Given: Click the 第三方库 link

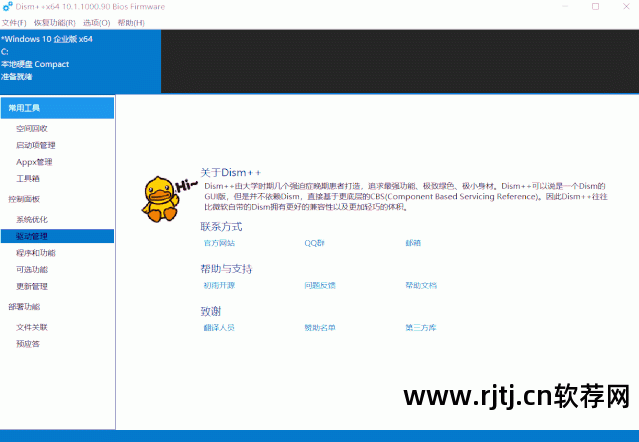Looking at the screenshot, I should 421,328.
